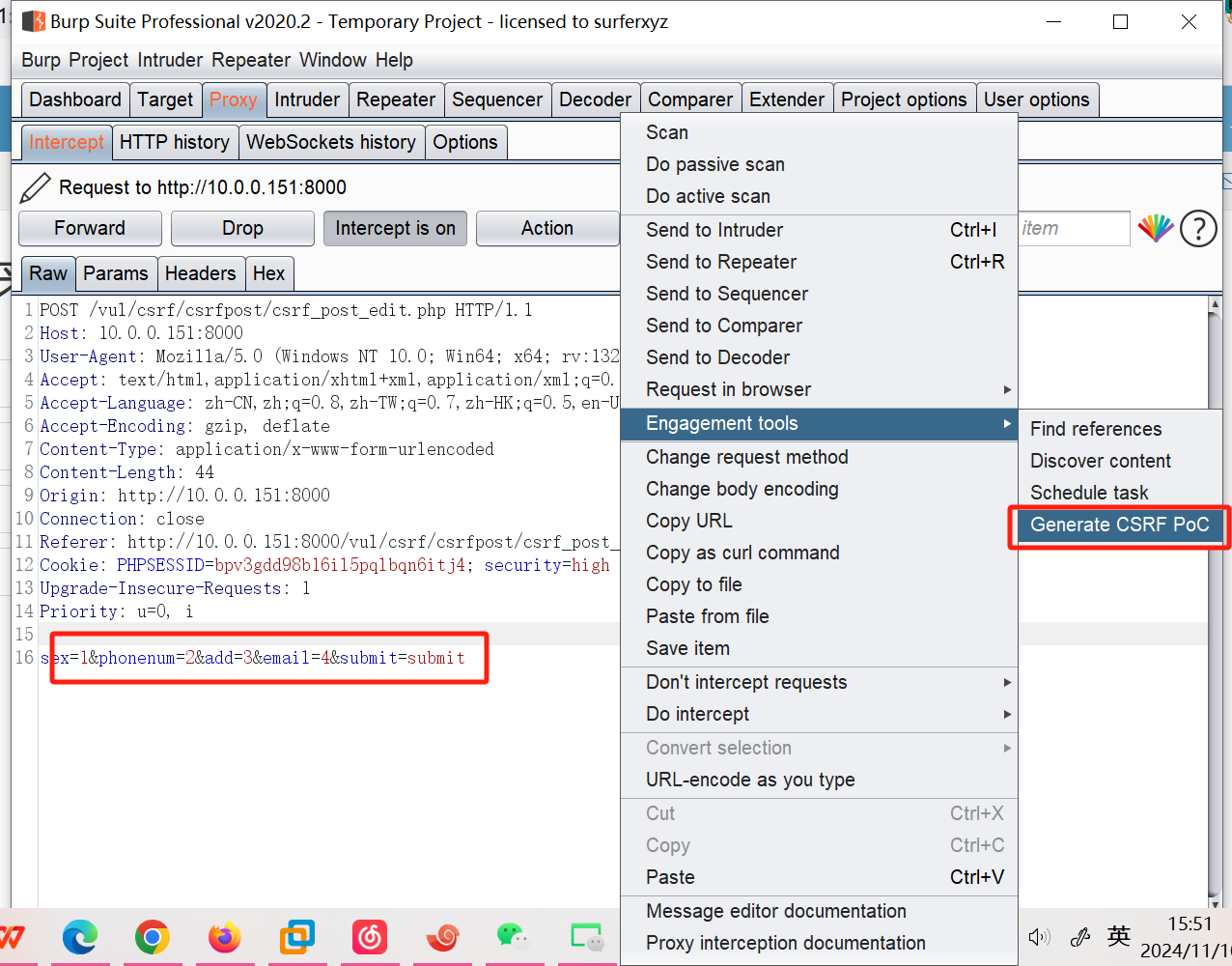1232x966 pixels.
Task: Open WeChat from the taskbar
Action: (x=513, y=936)
